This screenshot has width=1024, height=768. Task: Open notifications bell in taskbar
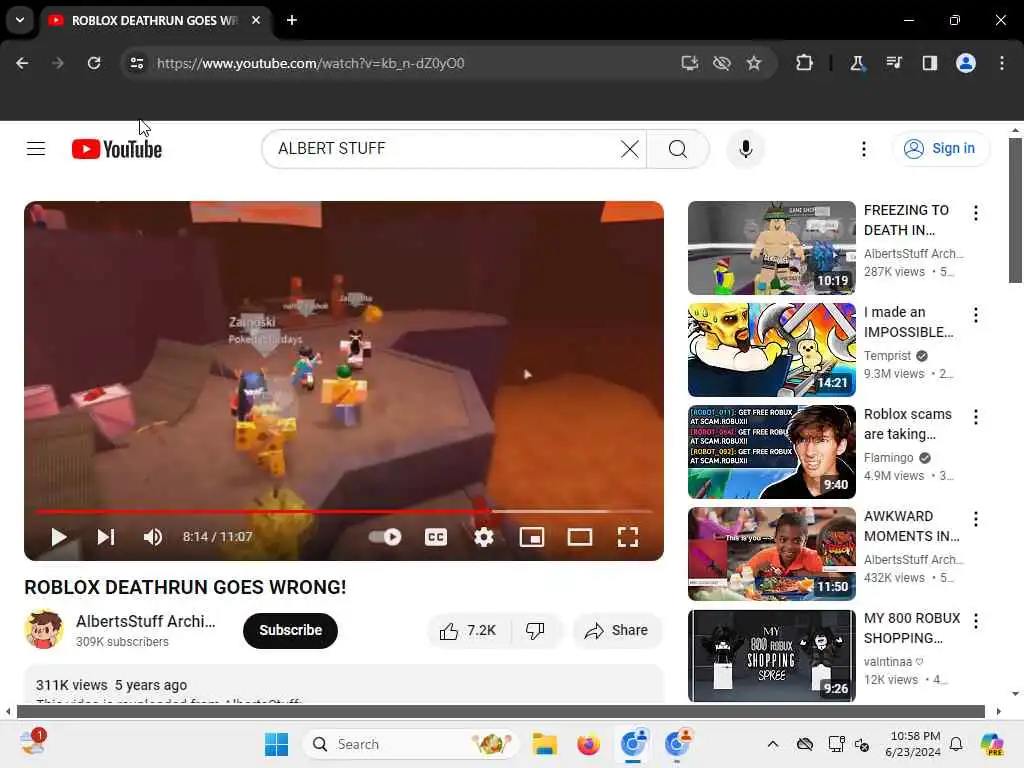tap(956, 744)
